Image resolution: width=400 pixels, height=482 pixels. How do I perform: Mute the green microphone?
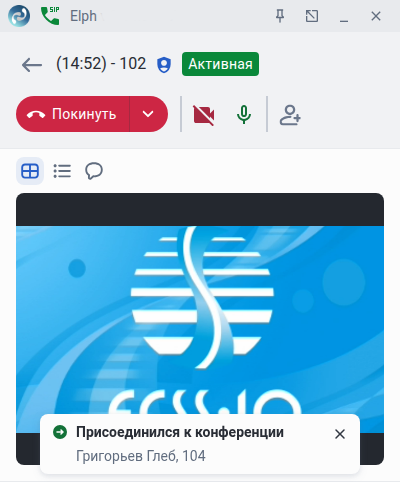pyautogui.click(x=244, y=115)
